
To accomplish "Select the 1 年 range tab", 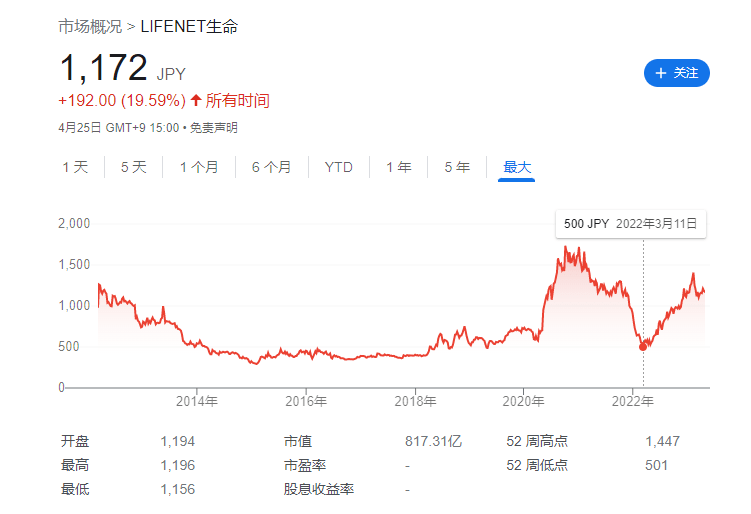I will [398, 167].
